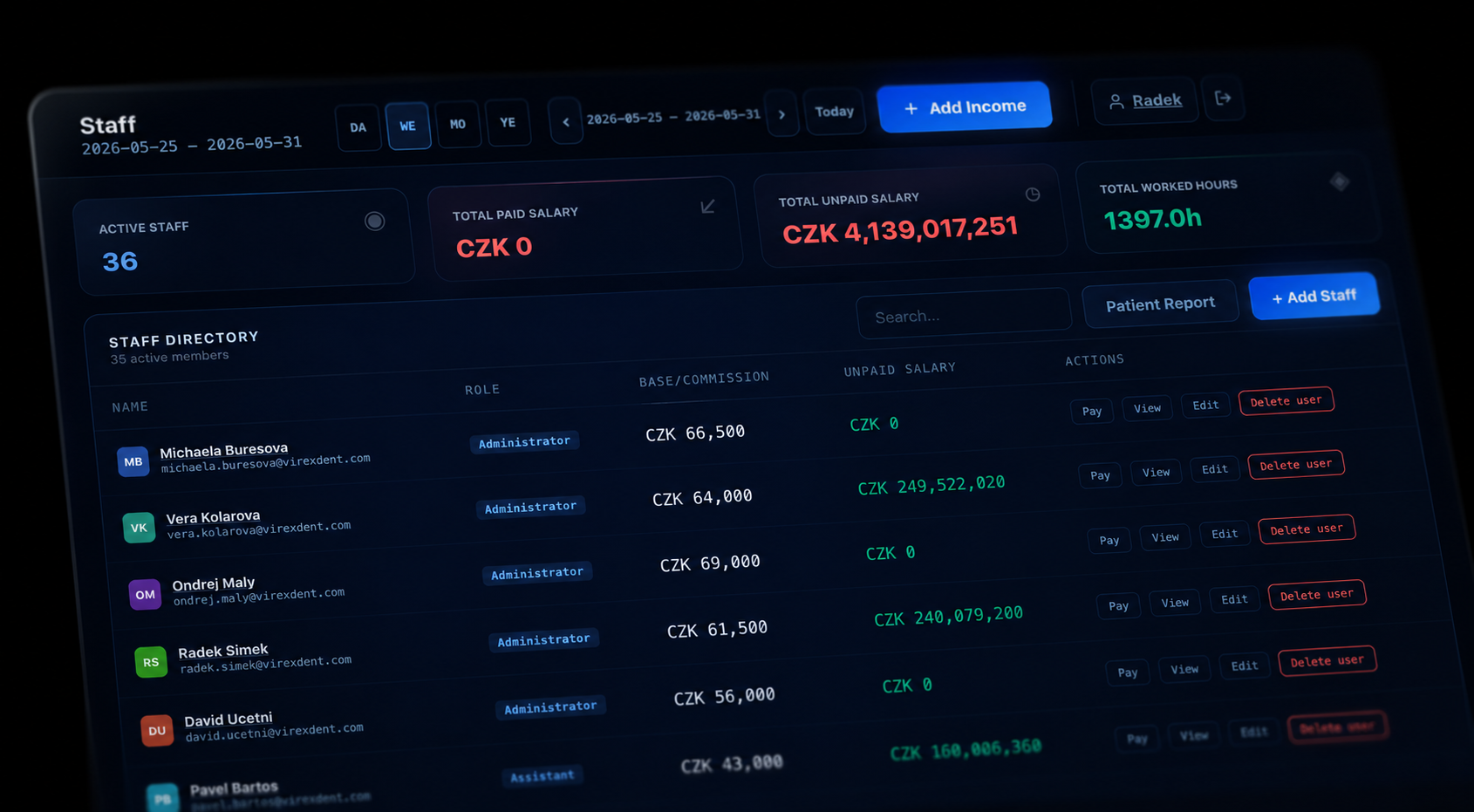Delete user David Ucetni

[x=1327, y=661]
